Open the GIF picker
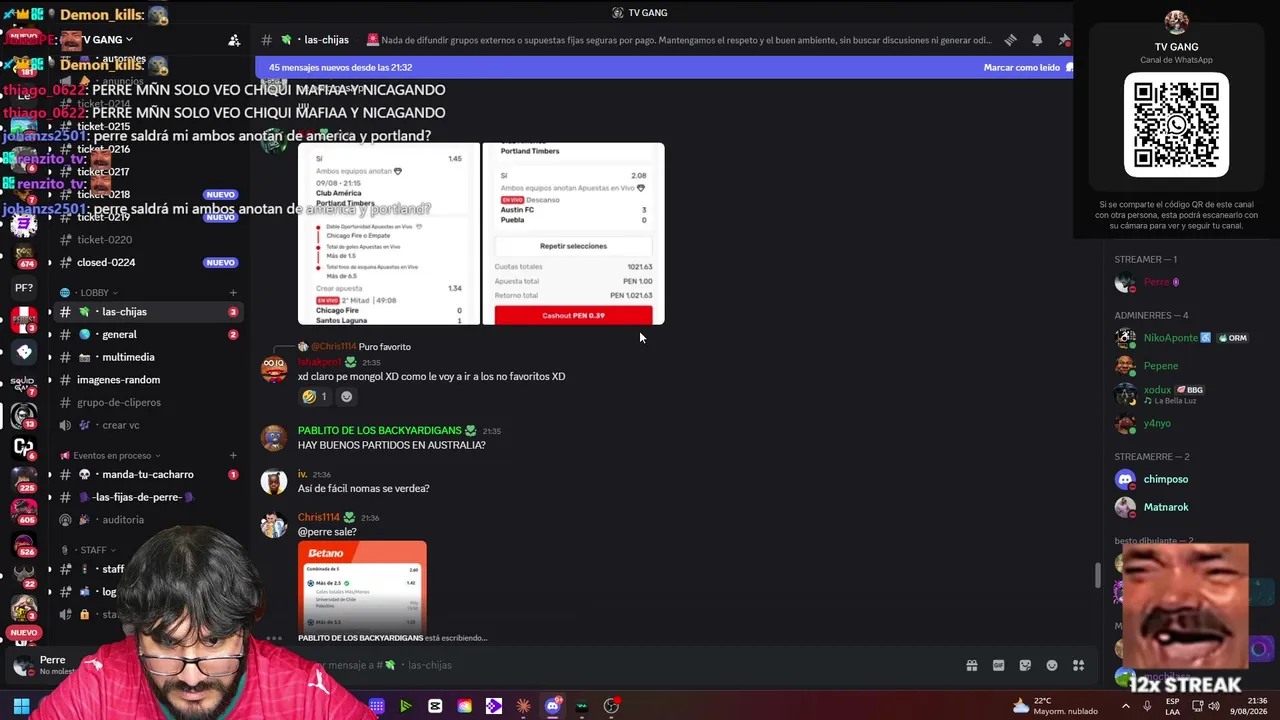Screen dimensions: 1280x720 click(x=998, y=665)
